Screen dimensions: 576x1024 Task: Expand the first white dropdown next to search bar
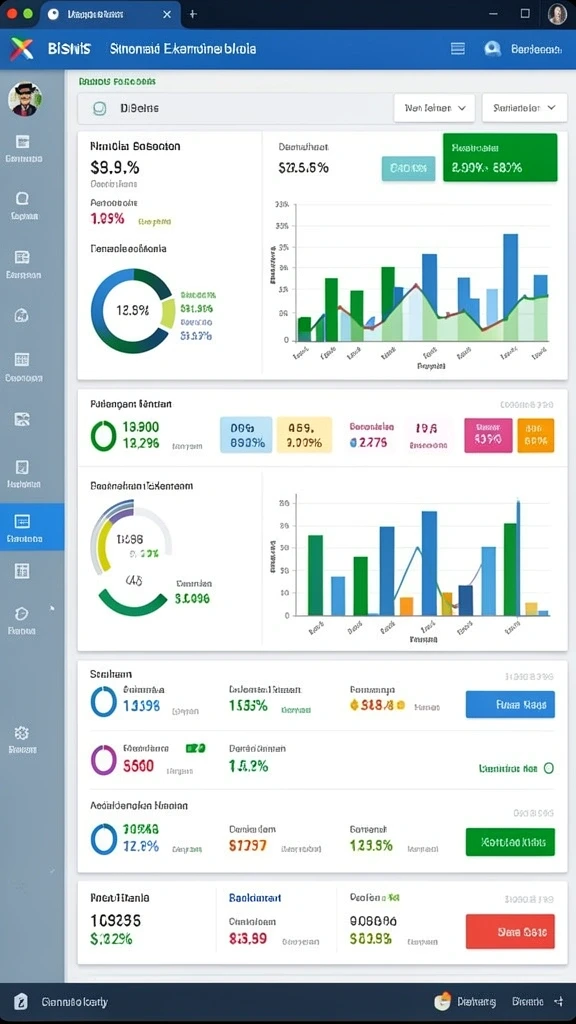434,108
